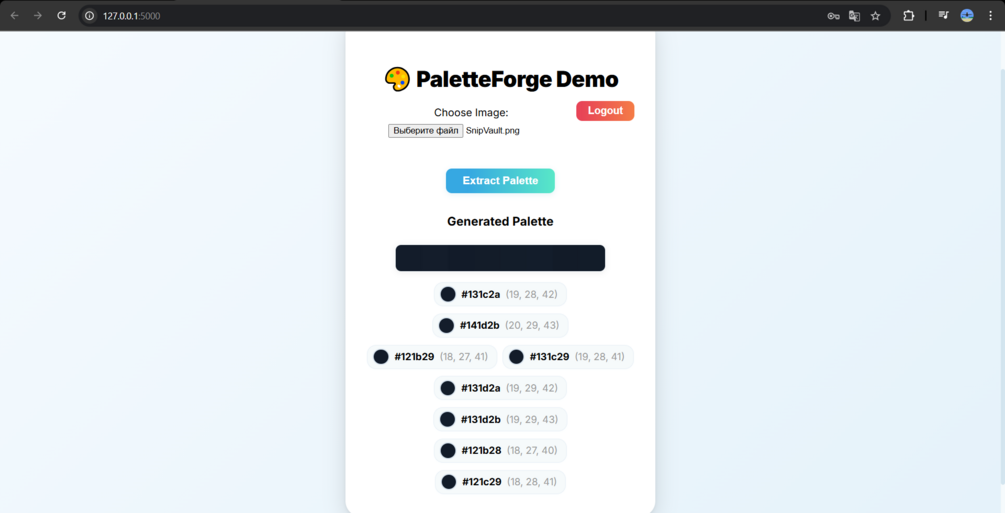Click the address bar URL 127.0.0.1:5000
The image size is (1005, 513).
pyautogui.click(x=131, y=16)
